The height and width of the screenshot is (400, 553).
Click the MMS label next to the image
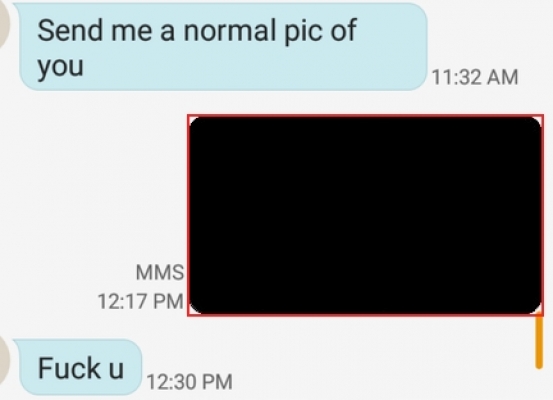[160, 272]
